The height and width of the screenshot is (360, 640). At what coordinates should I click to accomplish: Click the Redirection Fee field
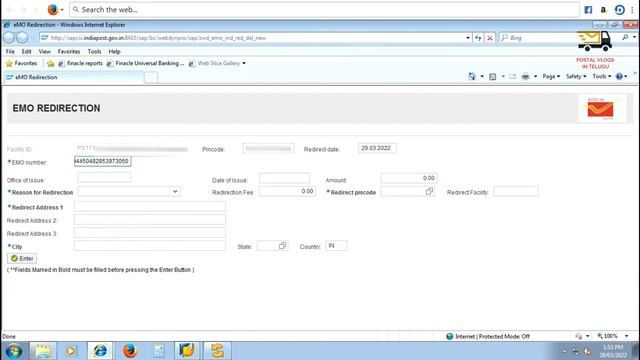287,191
